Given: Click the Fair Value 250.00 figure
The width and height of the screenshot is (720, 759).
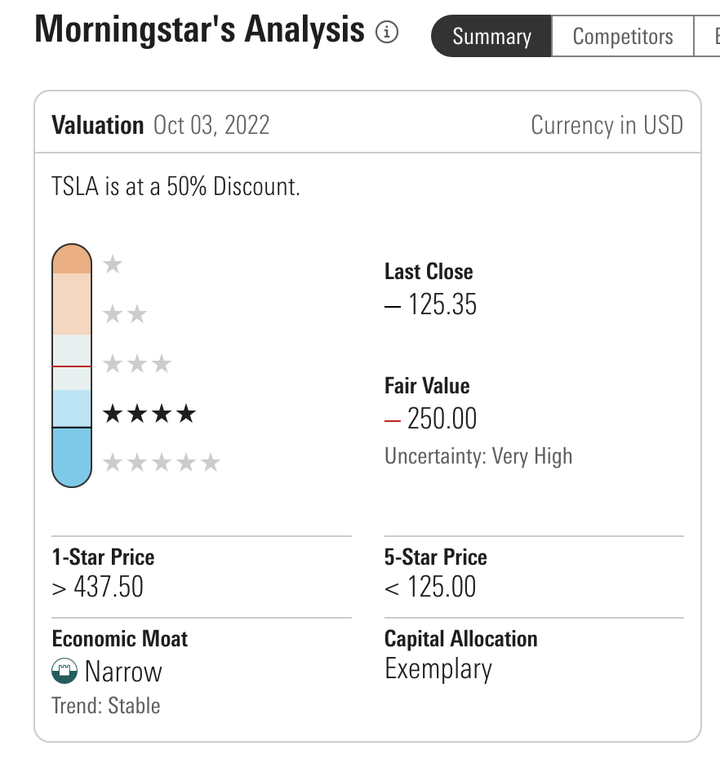Looking at the screenshot, I should click(x=442, y=419).
